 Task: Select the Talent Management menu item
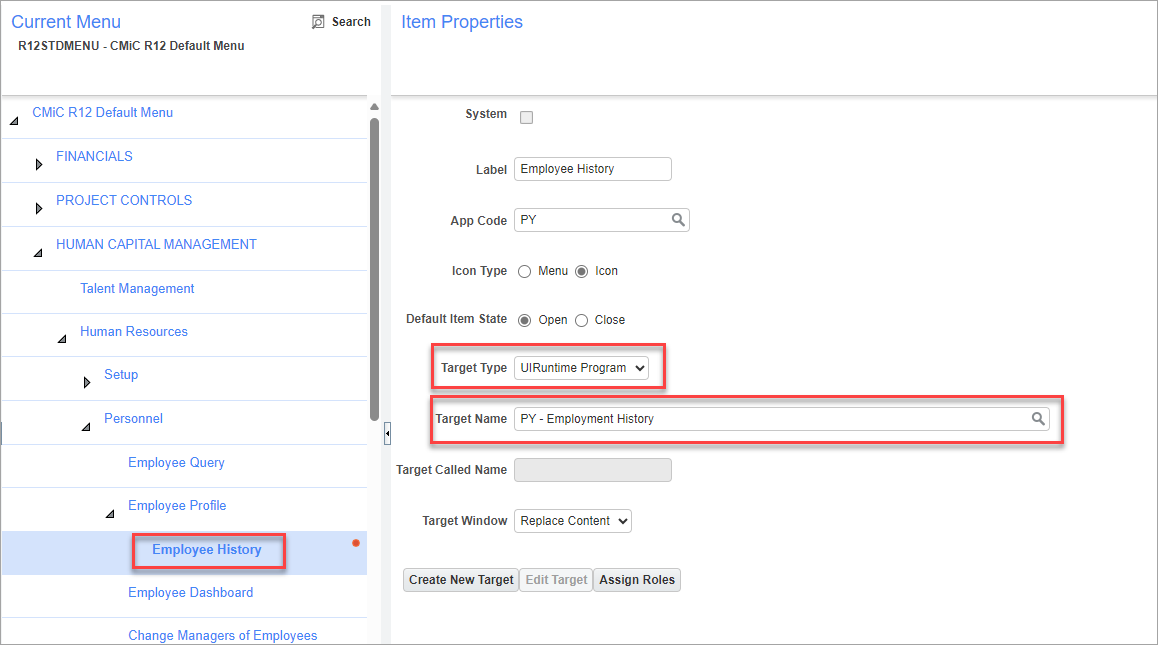click(137, 288)
